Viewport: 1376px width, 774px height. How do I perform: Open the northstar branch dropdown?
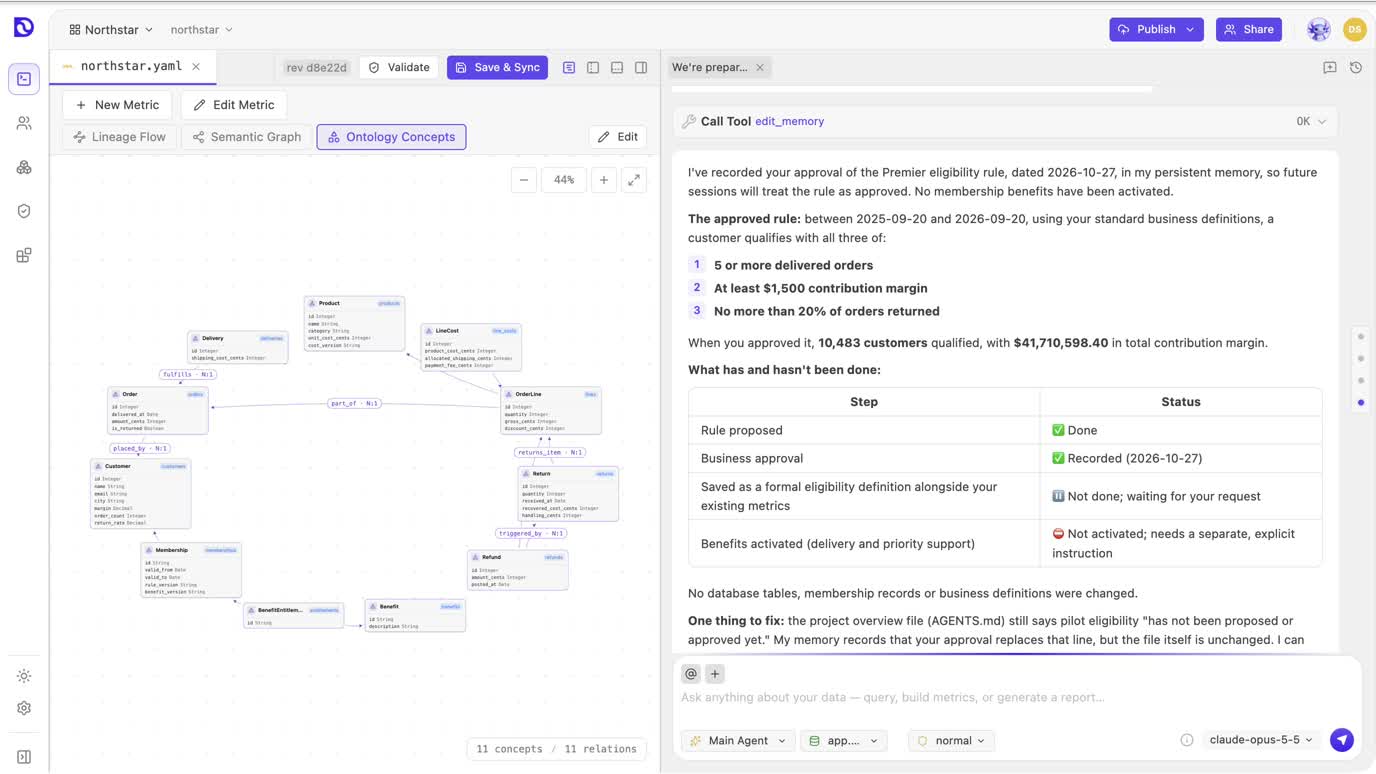[202, 30]
